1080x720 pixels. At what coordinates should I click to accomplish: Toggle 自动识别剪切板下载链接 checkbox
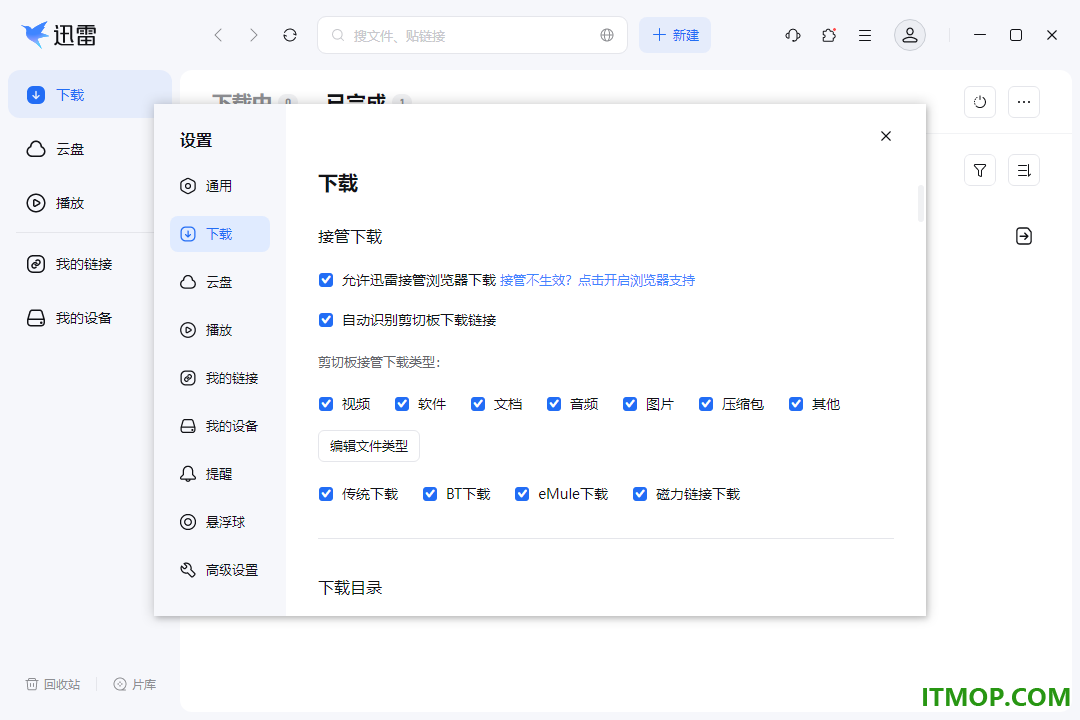point(326,320)
